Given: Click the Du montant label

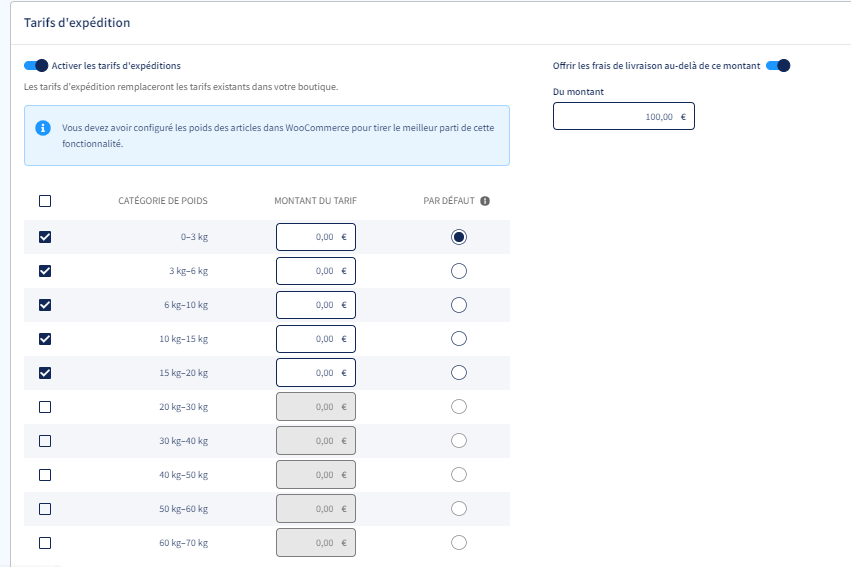Looking at the screenshot, I should pyautogui.click(x=578, y=92).
